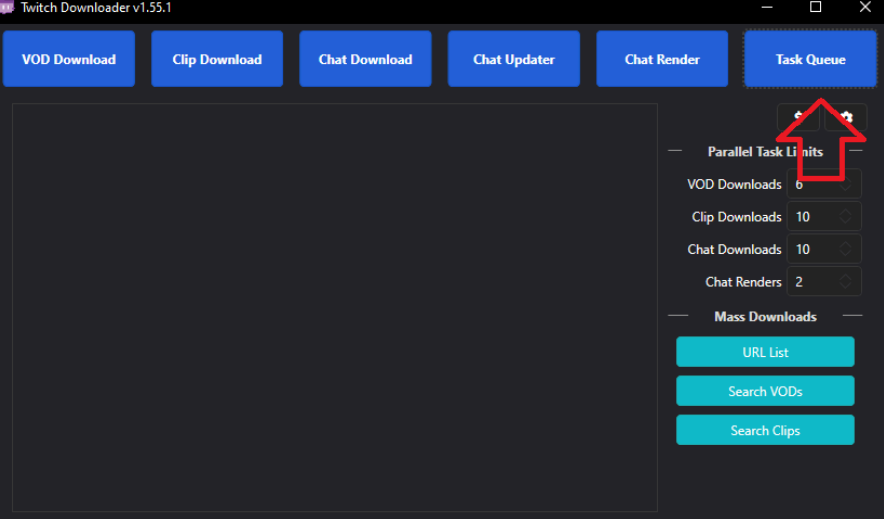Open the Clip Download tab
This screenshot has width=884, height=519.
coord(217,59)
